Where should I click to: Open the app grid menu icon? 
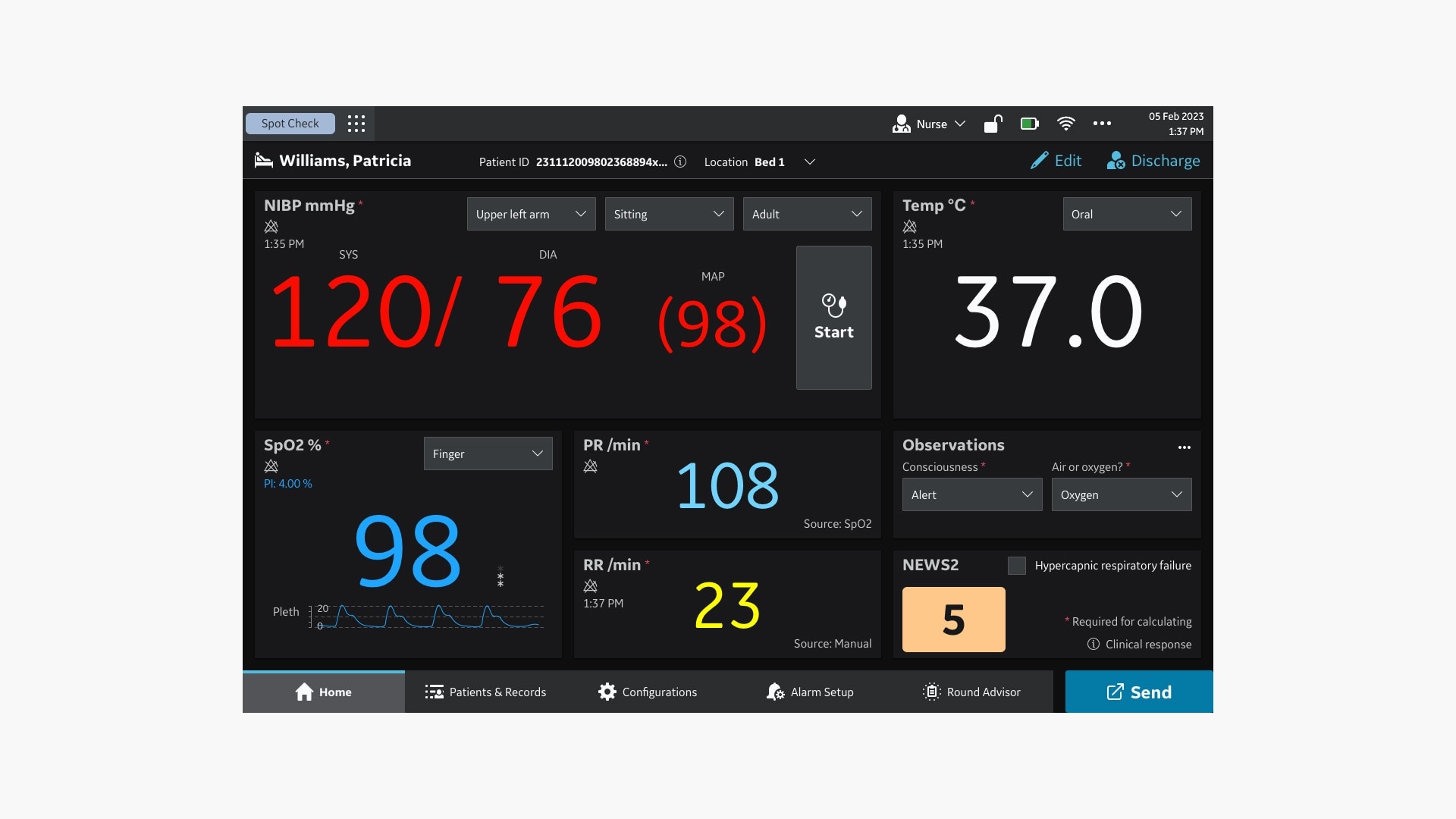pyautogui.click(x=356, y=124)
